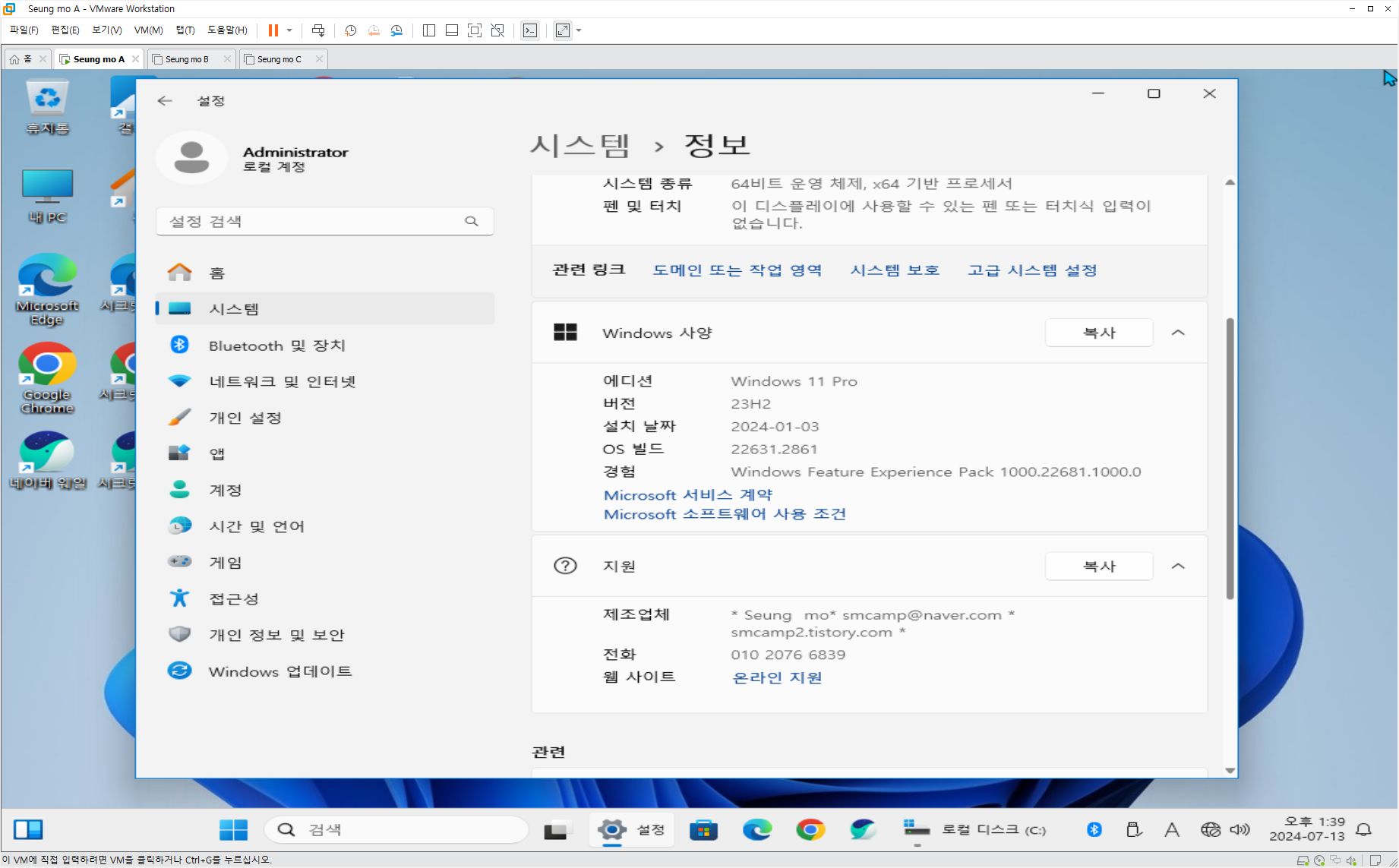The image size is (1399, 868).
Task: Click the VMware pause VM button
Action: (273, 30)
